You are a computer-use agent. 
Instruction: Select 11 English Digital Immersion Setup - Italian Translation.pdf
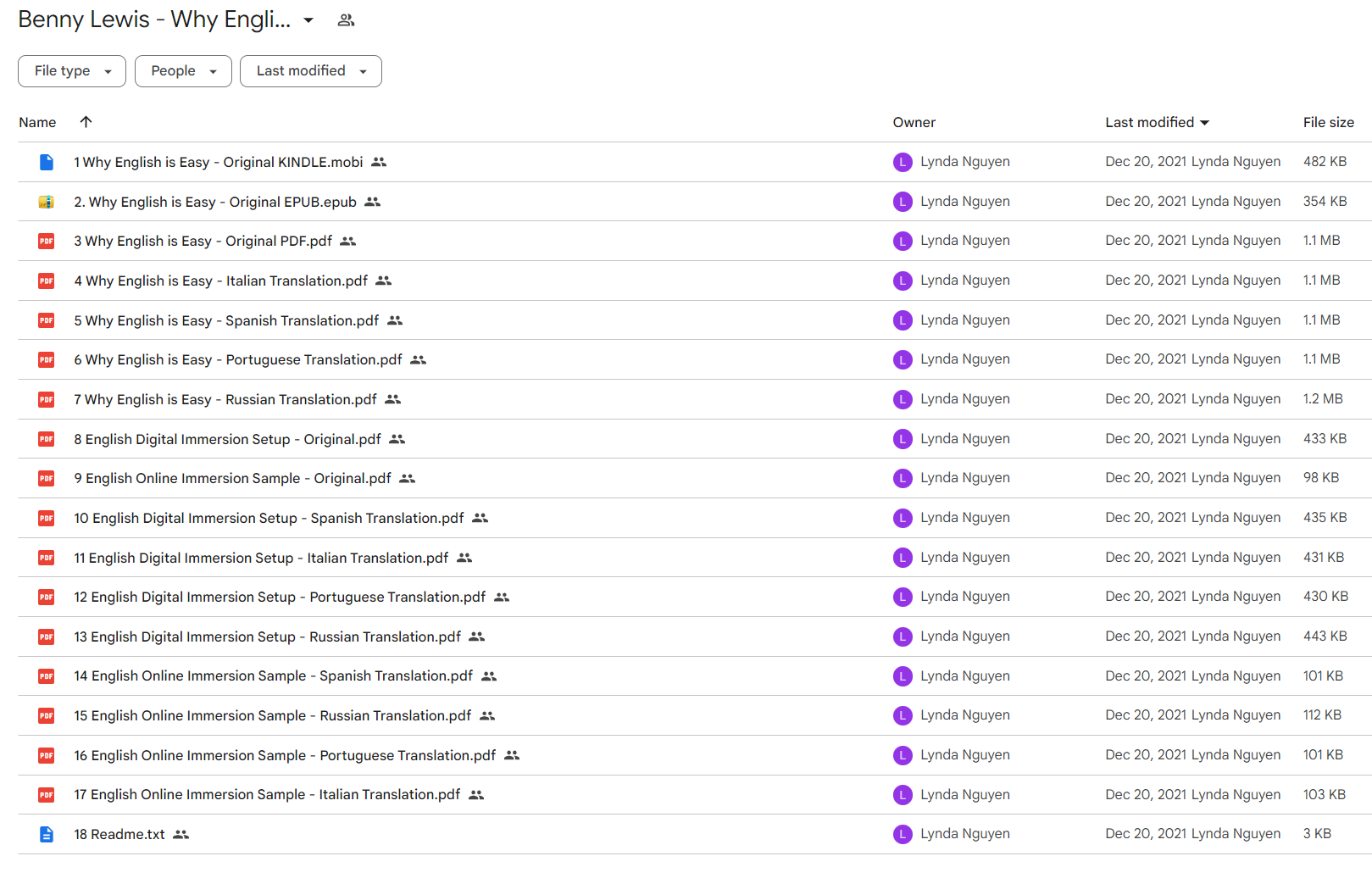tap(261, 558)
